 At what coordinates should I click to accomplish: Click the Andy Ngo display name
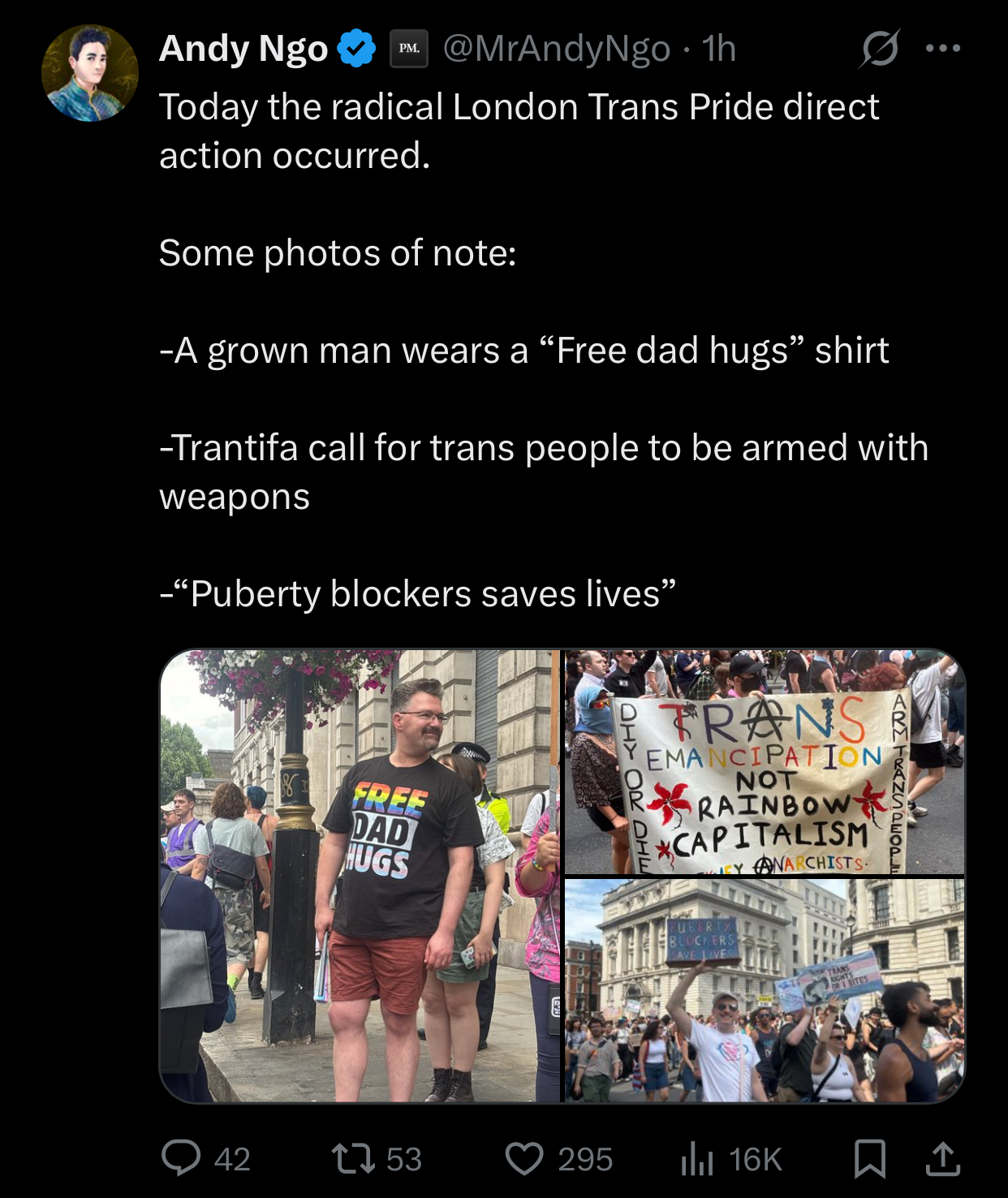pos(243,49)
